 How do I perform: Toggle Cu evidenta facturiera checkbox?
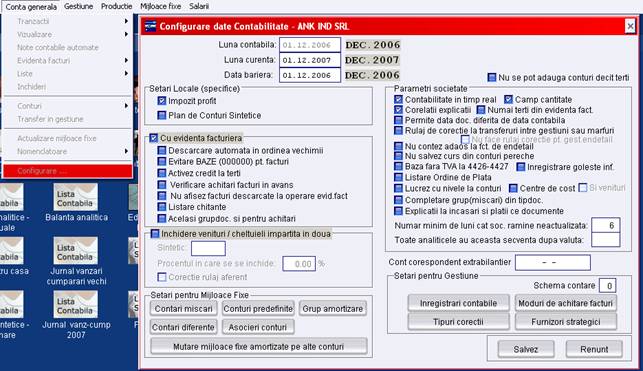[x=154, y=138]
